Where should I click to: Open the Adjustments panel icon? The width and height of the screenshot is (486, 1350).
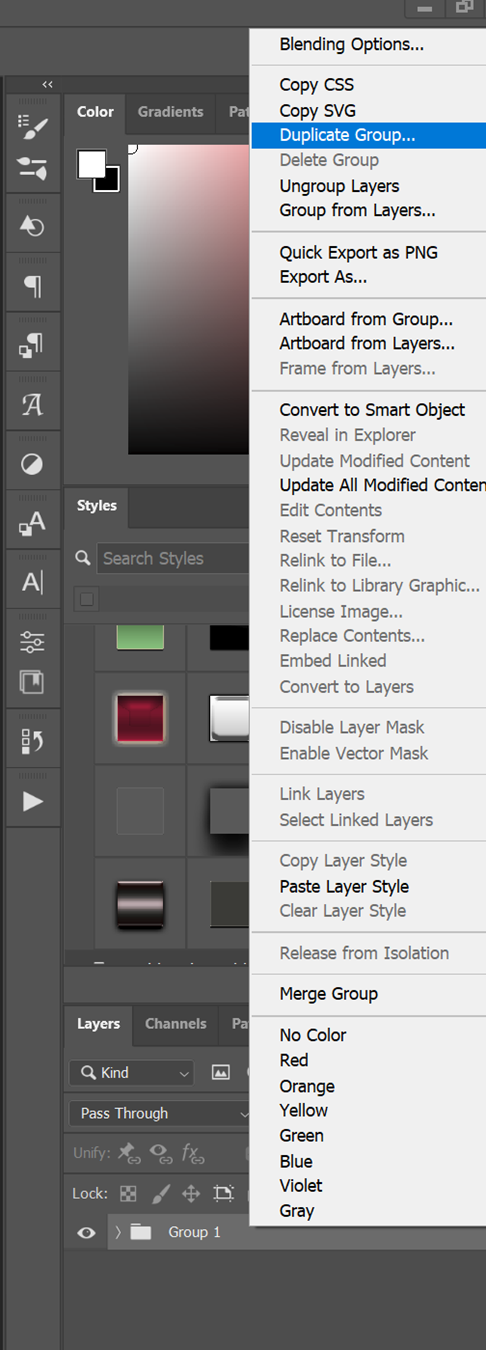[32, 465]
